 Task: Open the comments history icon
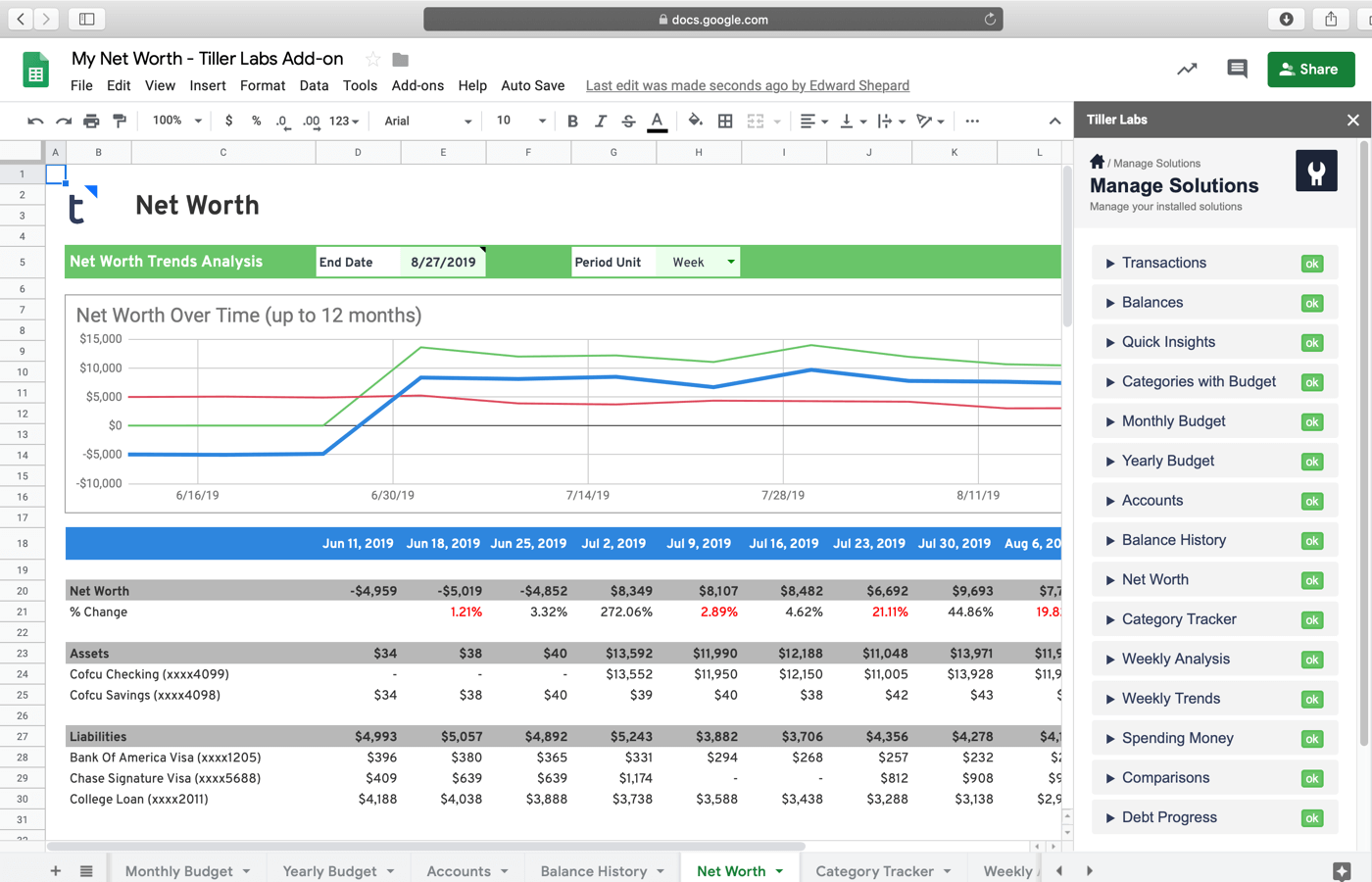1237,69
